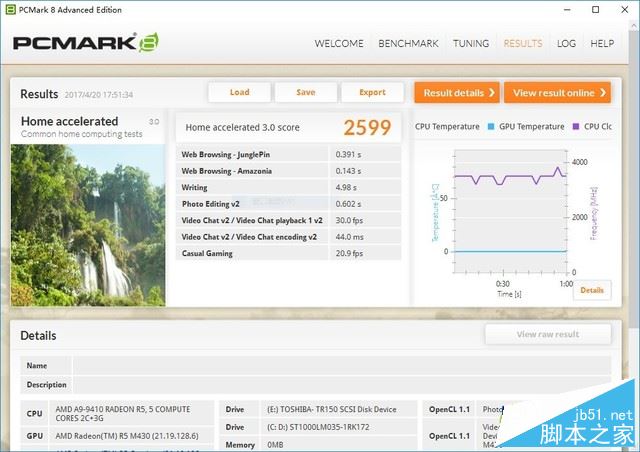Click the chart Details button
The width and height of the screenshot is (640, 452).
pos(592,290)
